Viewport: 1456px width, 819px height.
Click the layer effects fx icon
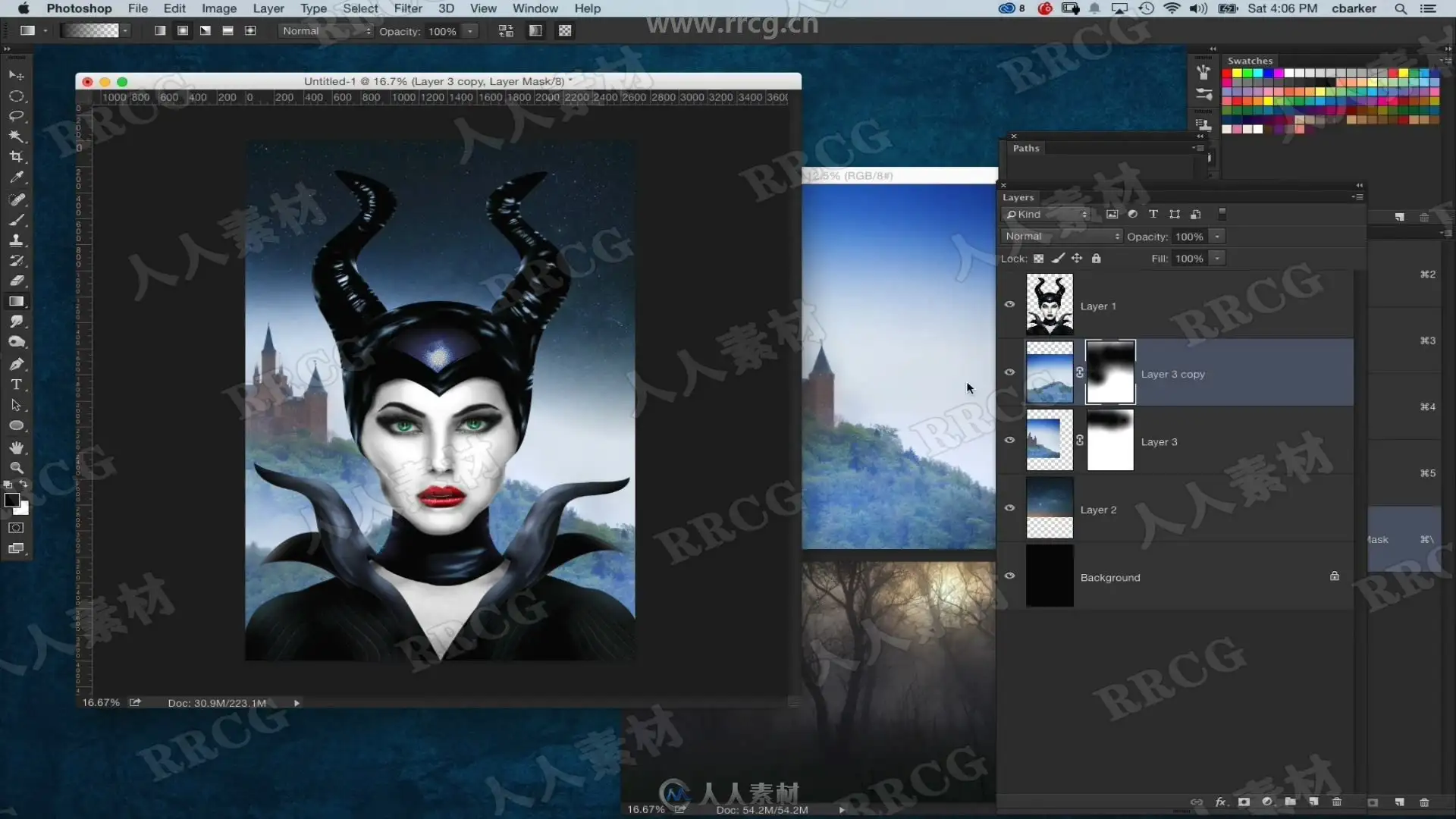tap(1221, 802)
